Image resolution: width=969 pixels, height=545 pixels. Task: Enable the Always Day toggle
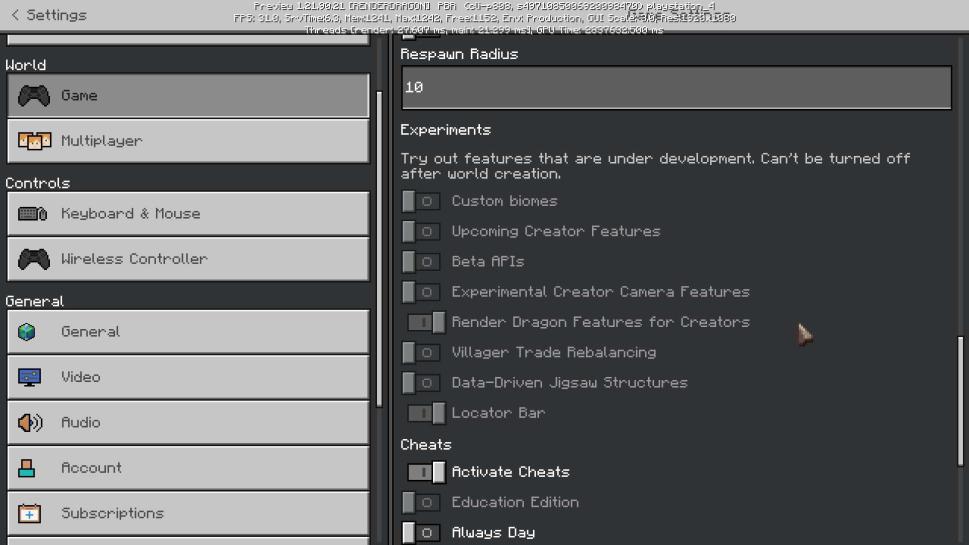[421, 533]
